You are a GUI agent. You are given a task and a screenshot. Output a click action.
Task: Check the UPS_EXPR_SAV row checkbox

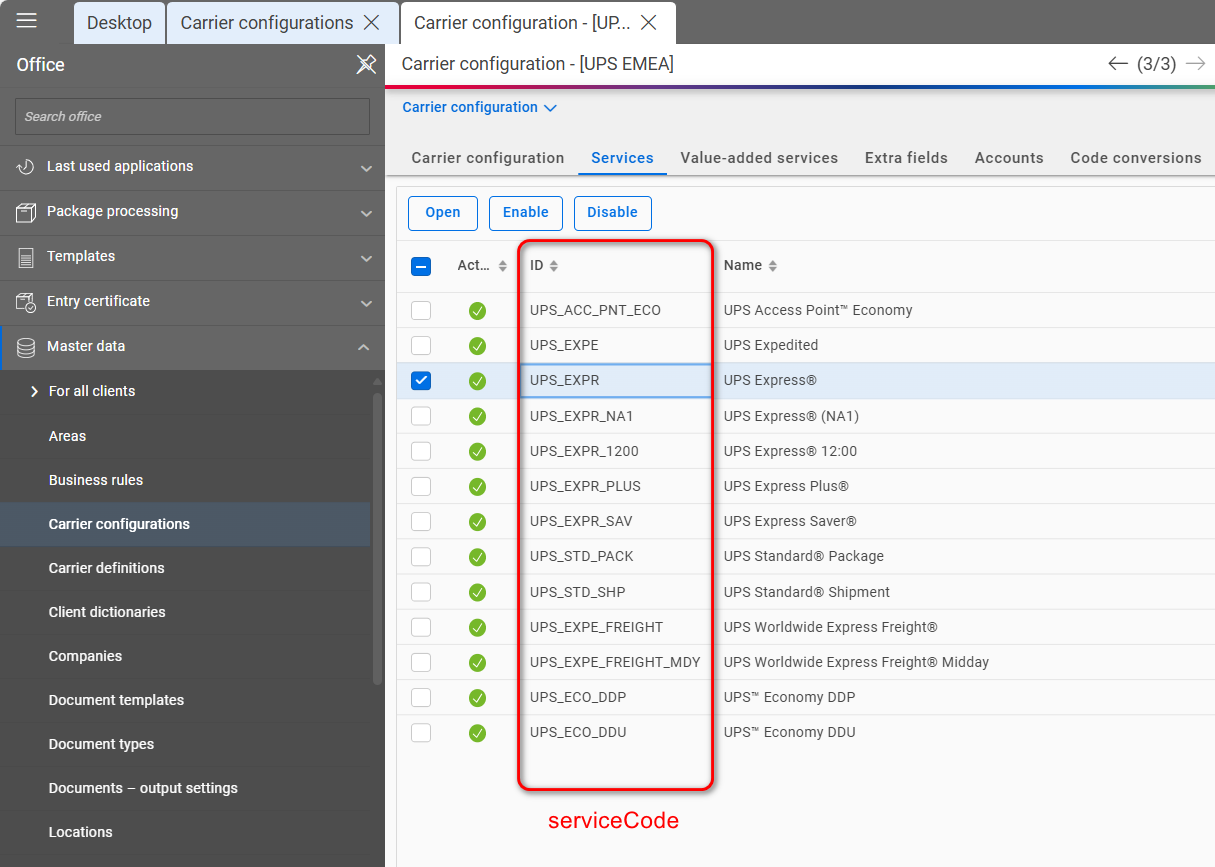pos(421,521)
